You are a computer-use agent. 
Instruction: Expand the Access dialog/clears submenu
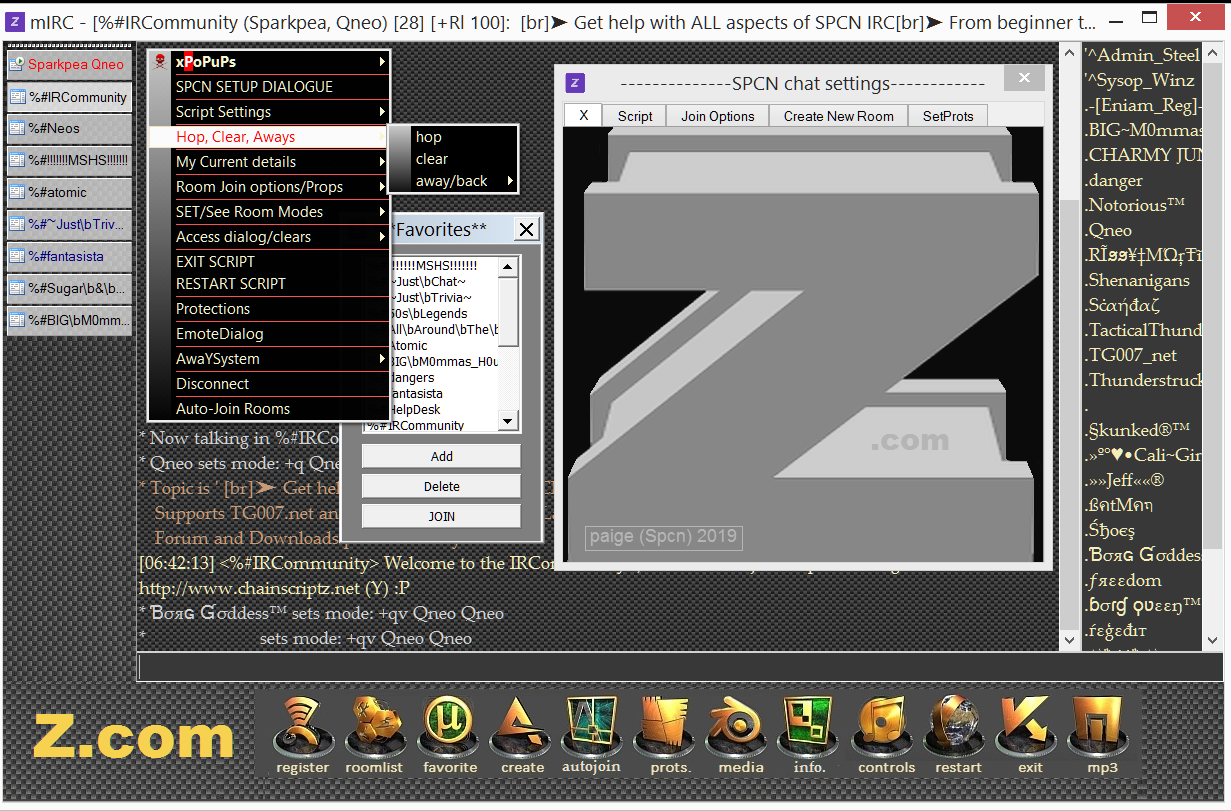(x=268, y=237)
